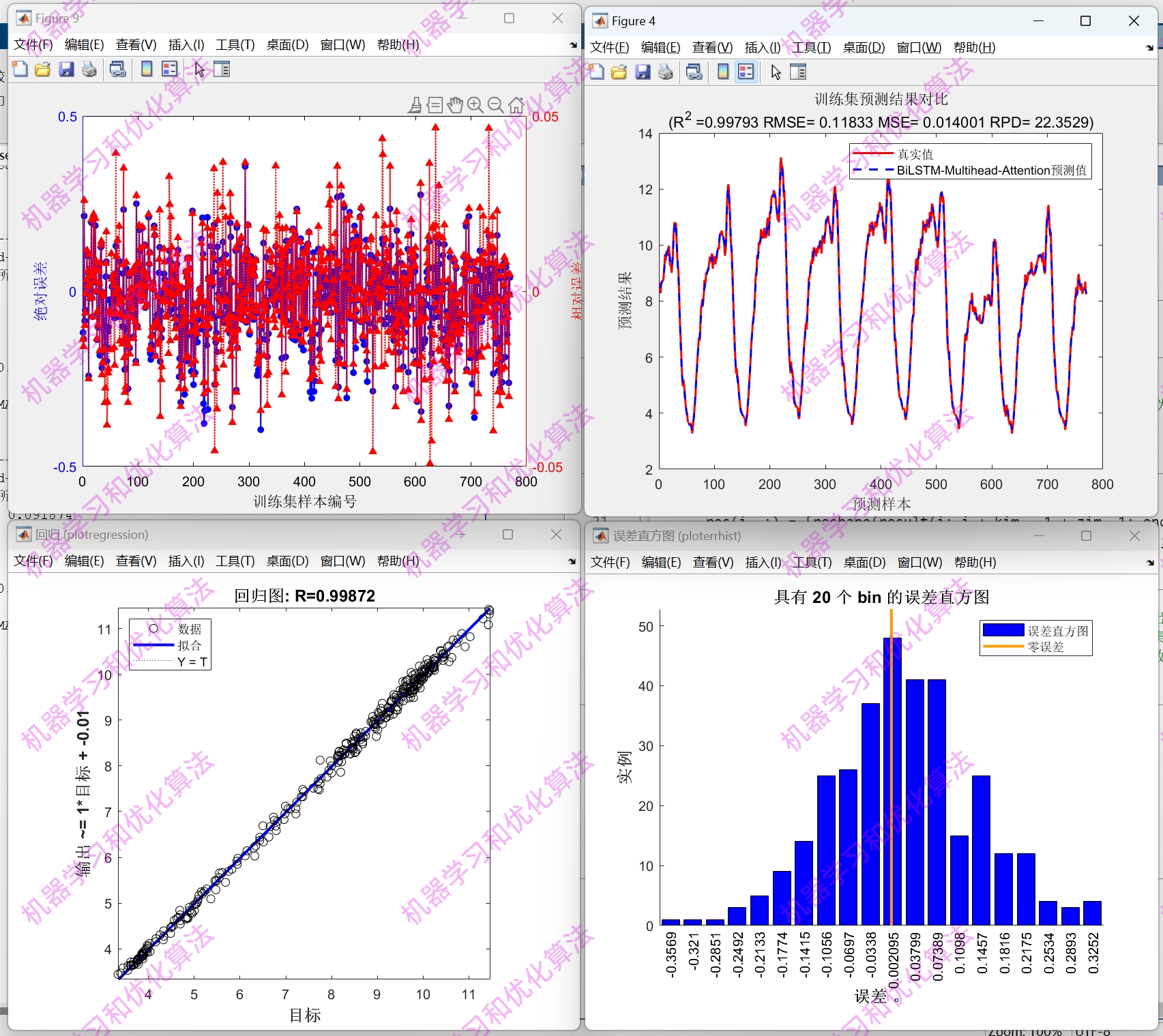Screen dimensions: 1163x1036
Task: Toggle Insert Colorbar in Figure 4 toolbar
Action: coord(723,72)
